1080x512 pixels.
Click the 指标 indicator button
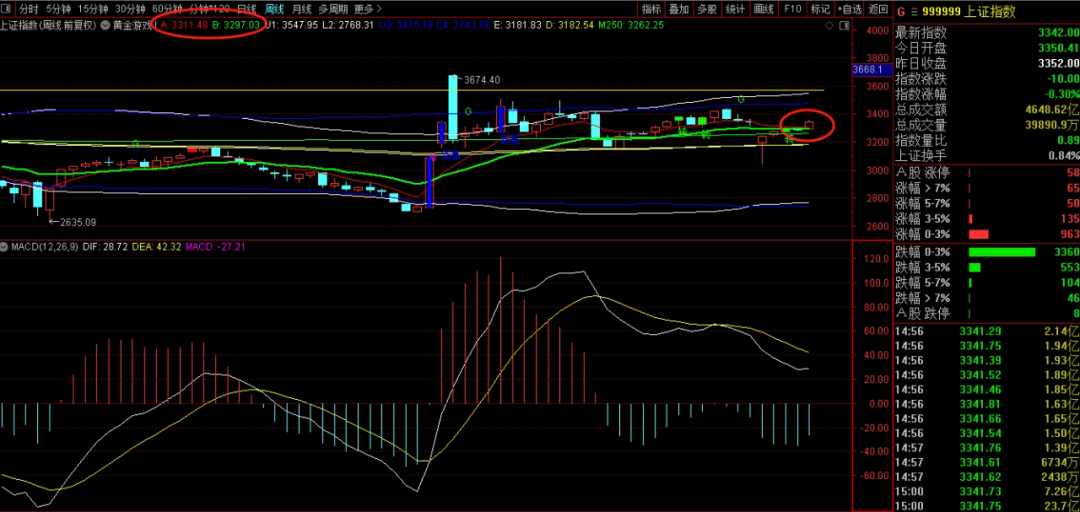pyautogui.click(x=652, y=9)
